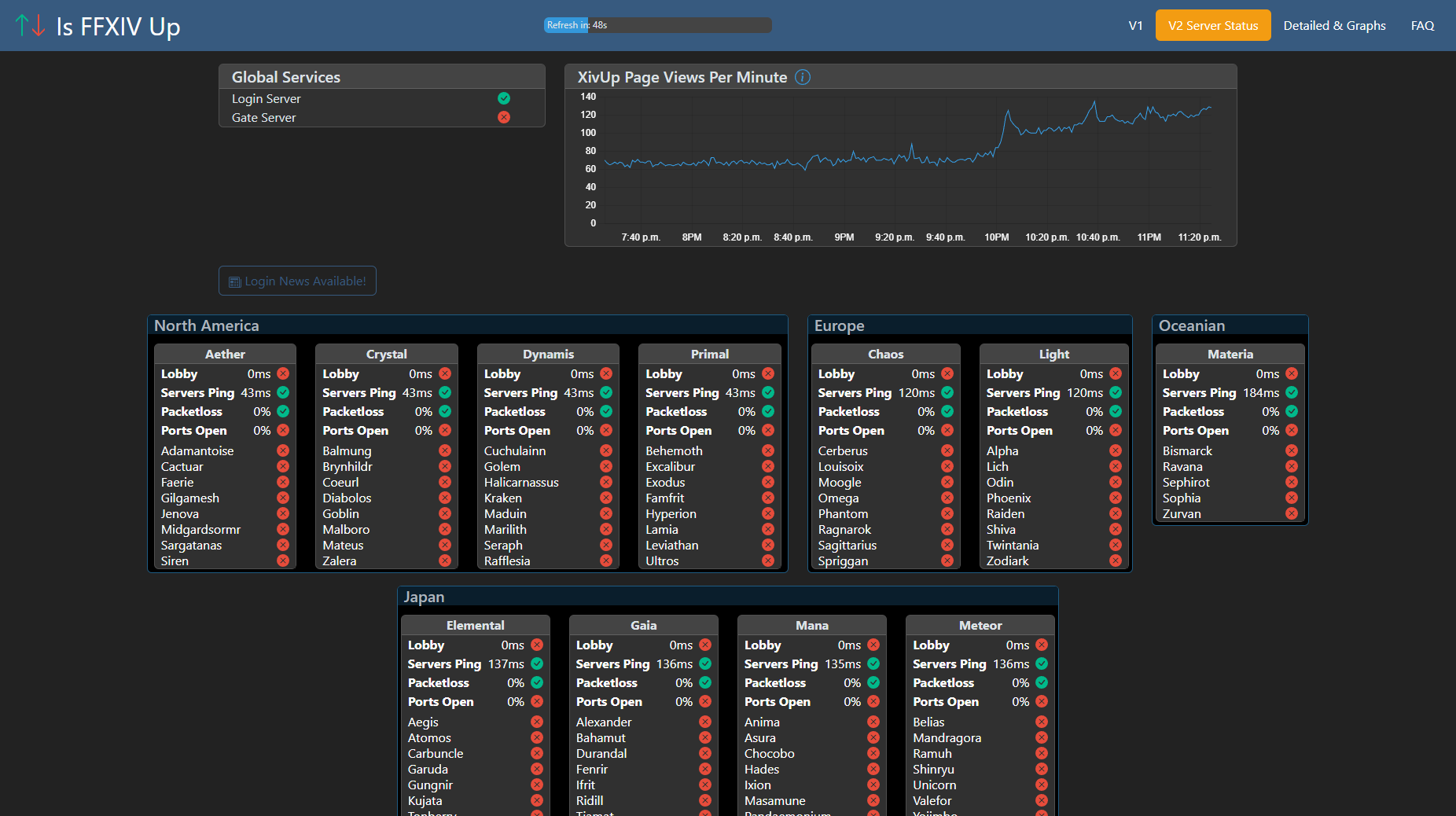
Task: Click the Dynamis data center header
Action: (549, 354)
